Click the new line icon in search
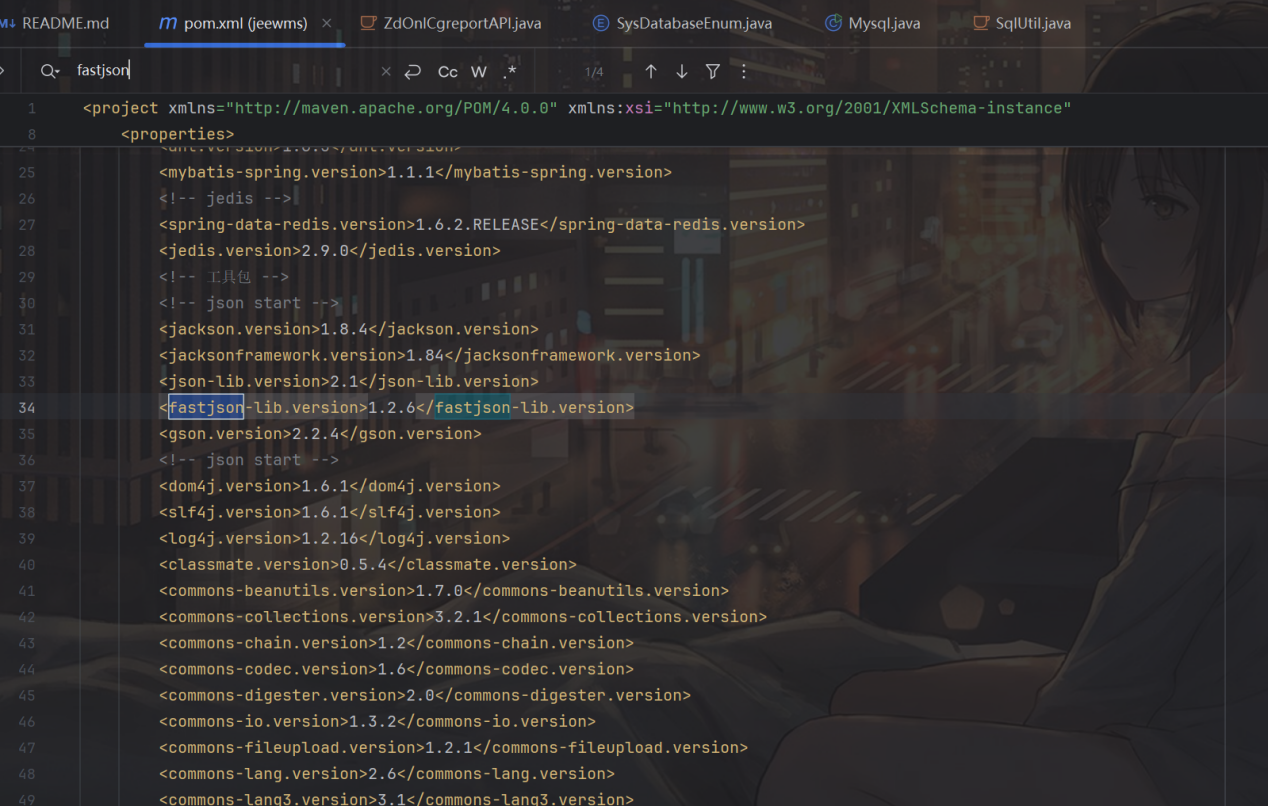This screenshot has height=806, width=1268. point(413,72)
